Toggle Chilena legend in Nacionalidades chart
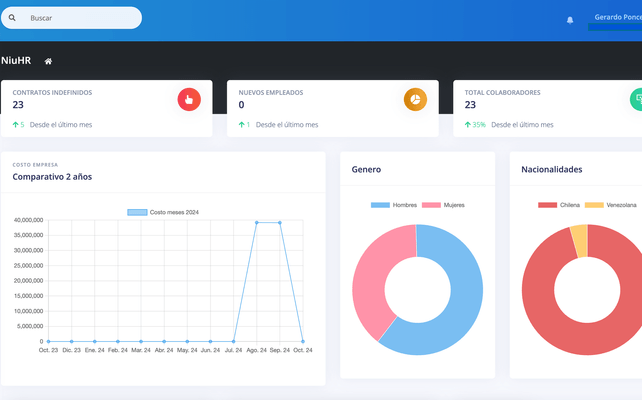 pyautogui.click(x=560, y=205)
